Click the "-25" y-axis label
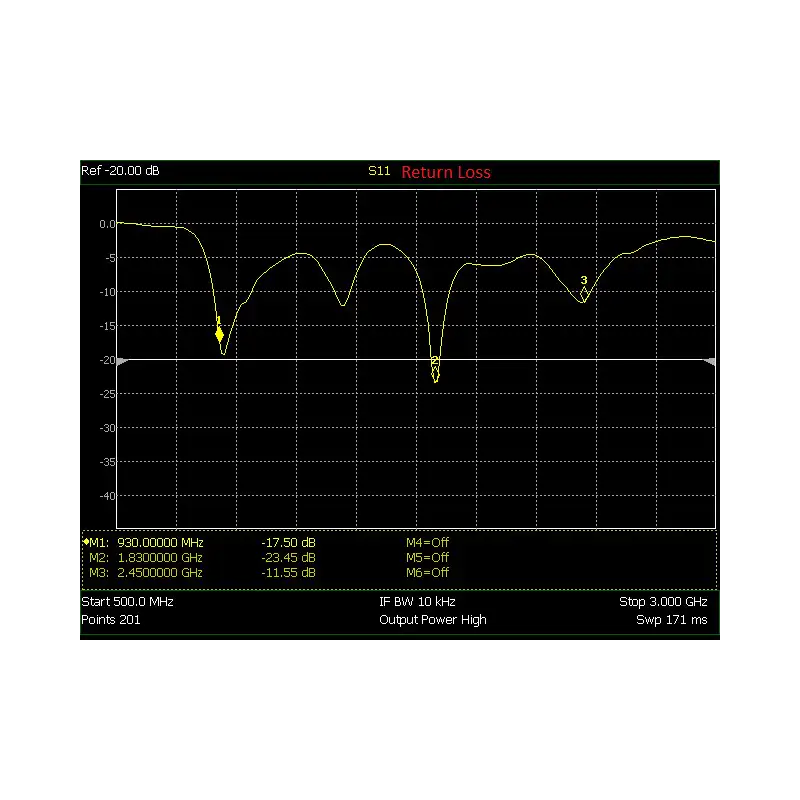 click(108, 394)
